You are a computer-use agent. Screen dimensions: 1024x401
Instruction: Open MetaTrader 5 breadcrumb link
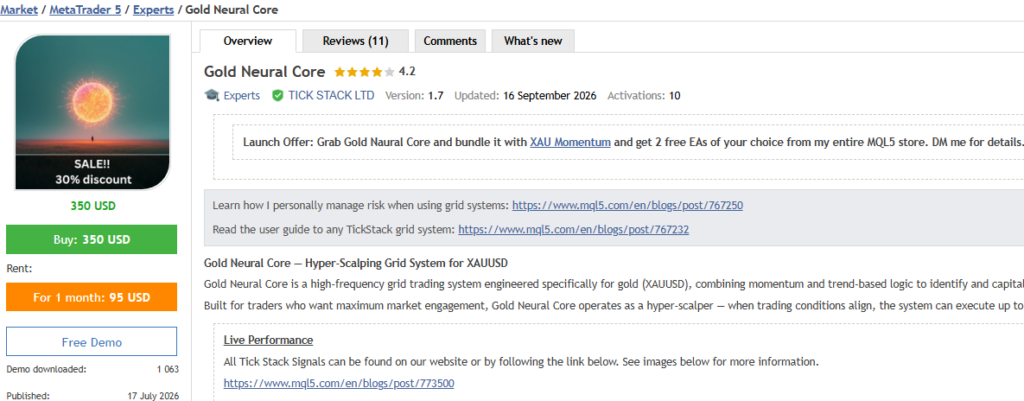[x=86, y=10]
